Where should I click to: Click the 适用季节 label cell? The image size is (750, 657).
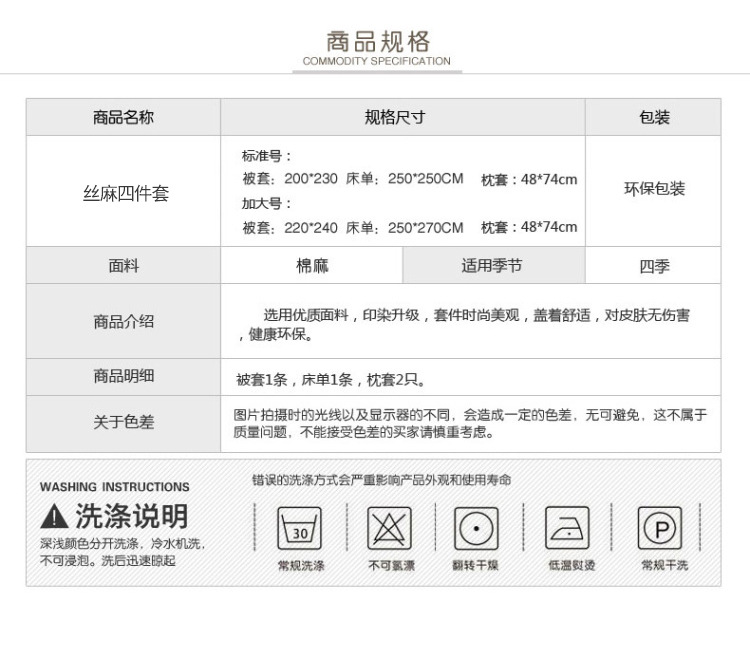(x=492, y=266)
